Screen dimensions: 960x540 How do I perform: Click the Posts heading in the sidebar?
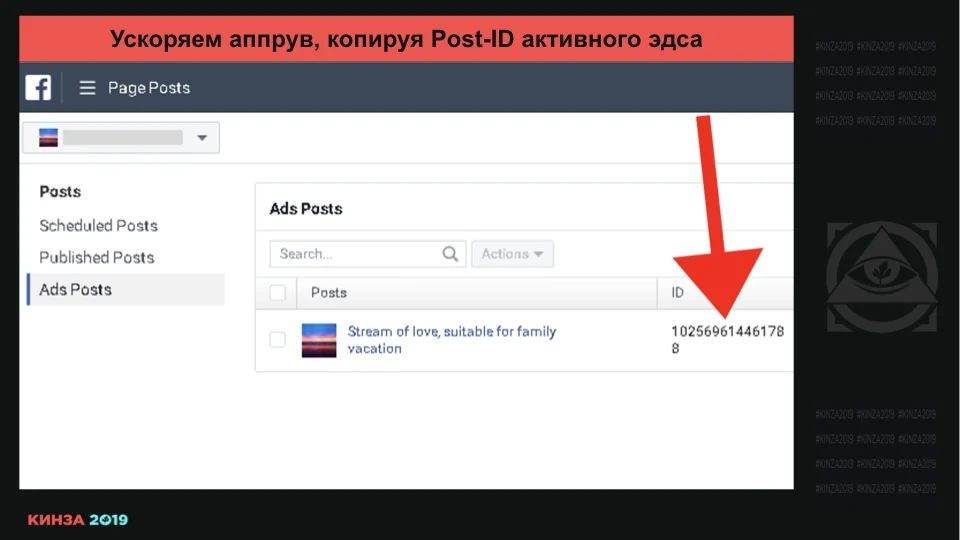pos(60,192)
